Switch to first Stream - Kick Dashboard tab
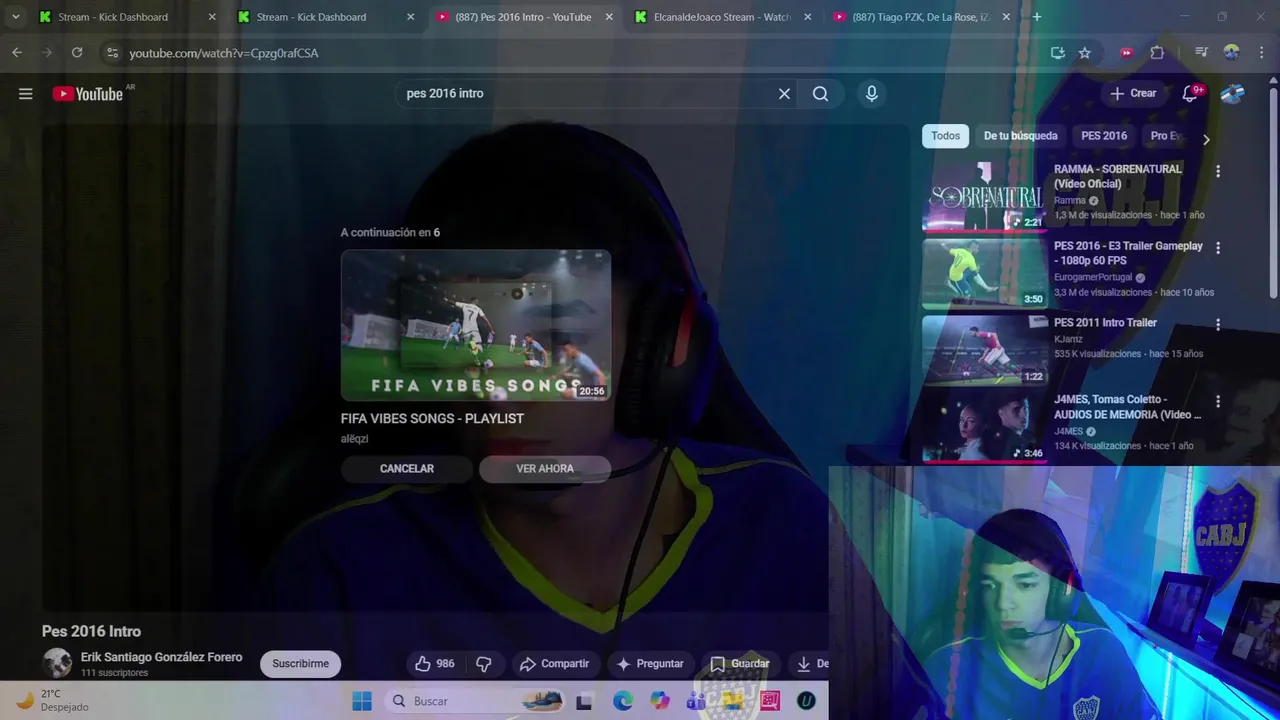 [x=113, y=17]
